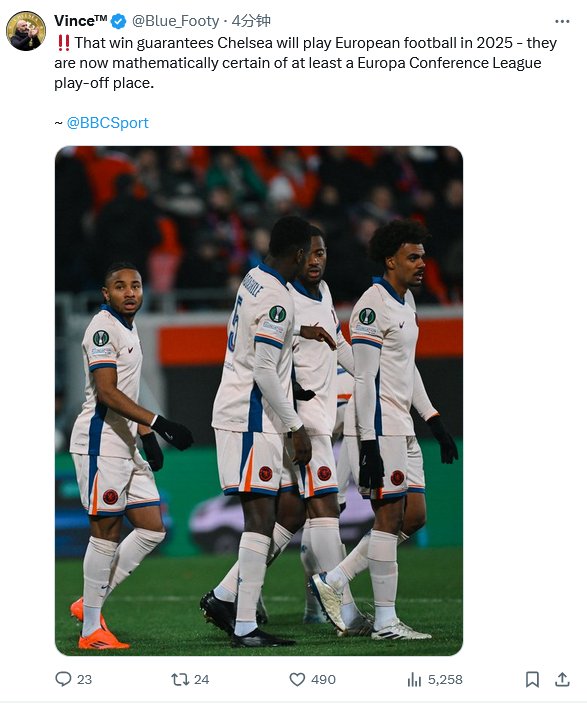Click the retweet count 24
Screen dimensions: 587x709
pos(201,680)
